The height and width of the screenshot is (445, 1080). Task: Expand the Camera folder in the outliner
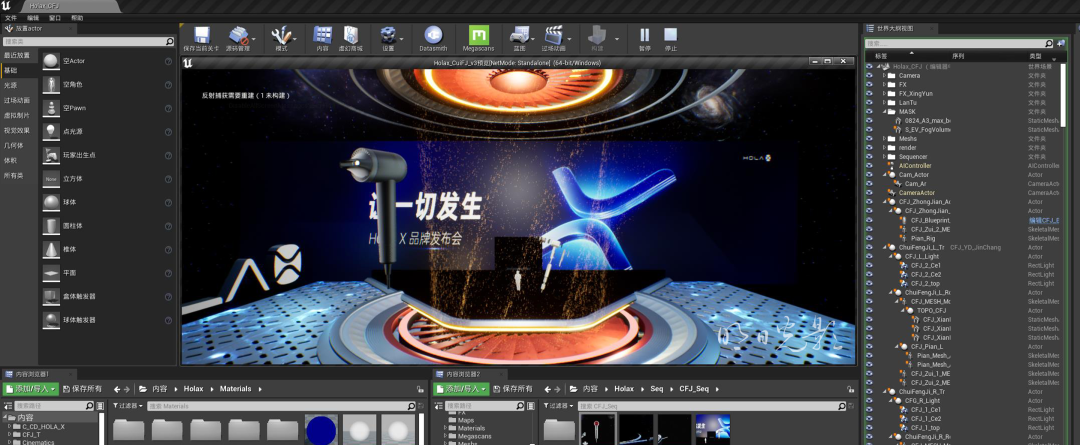[x=885, y=76]
